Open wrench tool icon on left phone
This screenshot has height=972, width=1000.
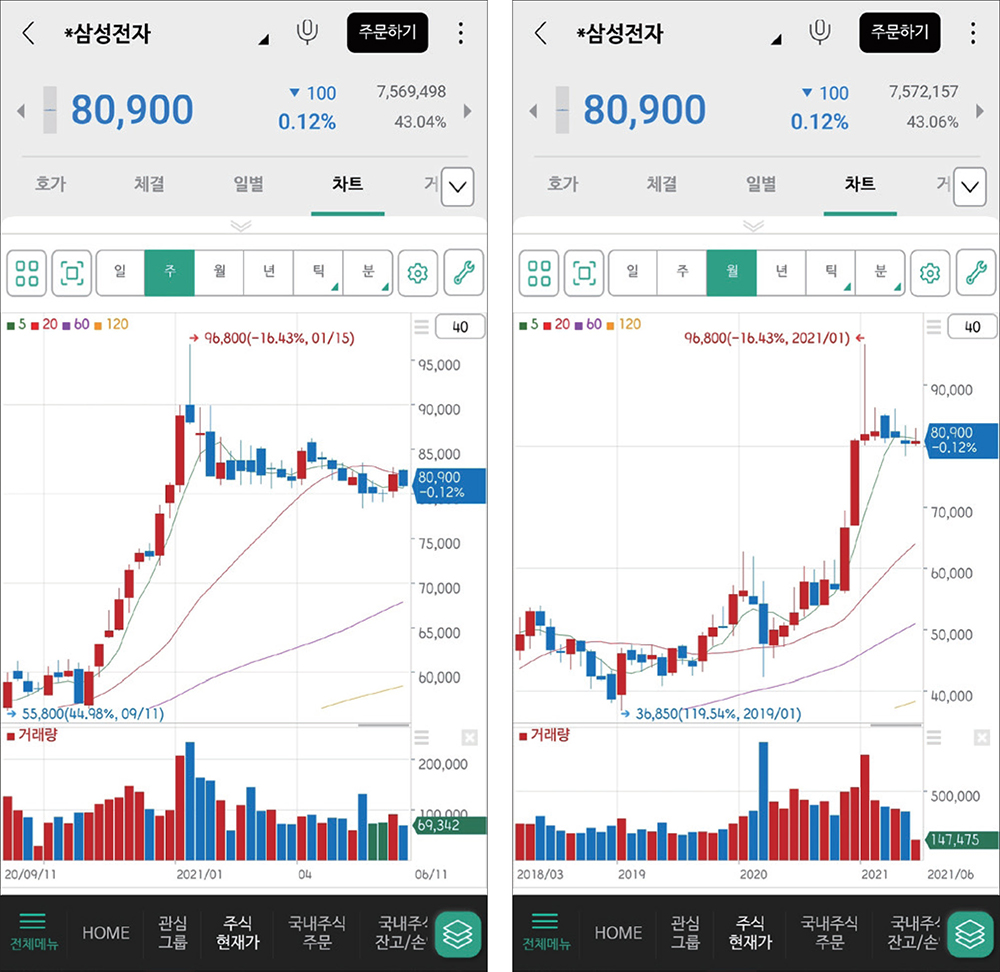click(464, 273)
